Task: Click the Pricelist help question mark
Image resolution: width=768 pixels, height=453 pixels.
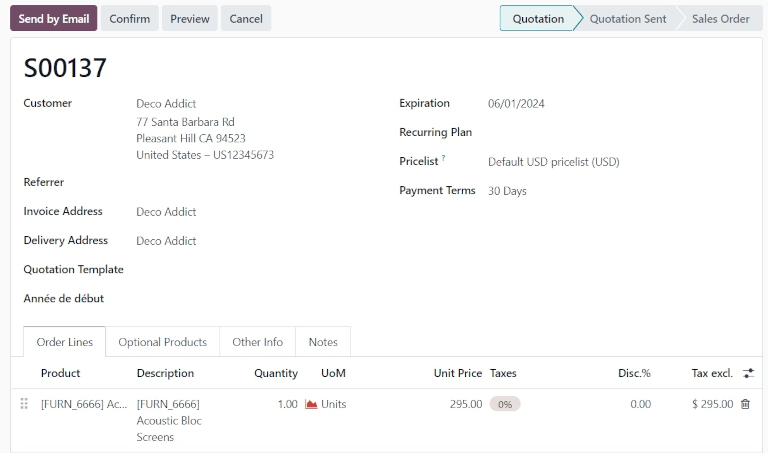Action: tap(443, 158)
